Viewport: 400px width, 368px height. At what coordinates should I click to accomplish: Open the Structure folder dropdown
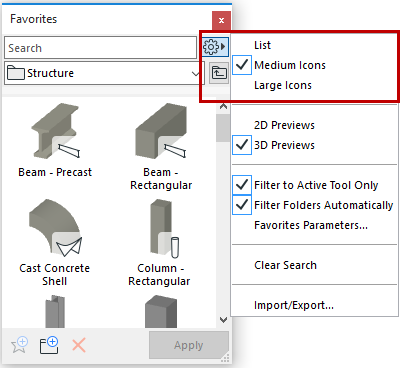click(x=104, y=73)
